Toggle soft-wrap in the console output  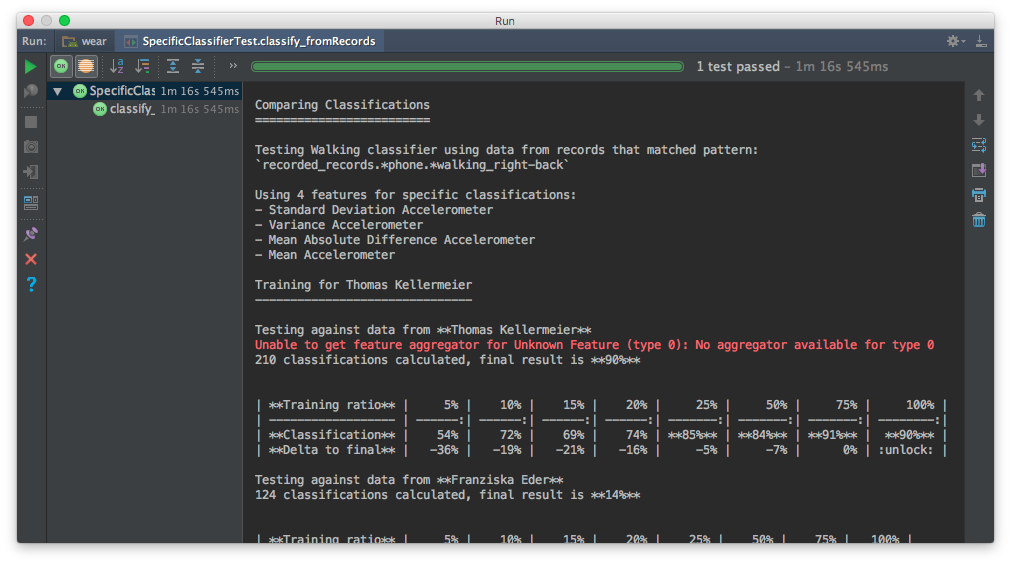point(979,145)
